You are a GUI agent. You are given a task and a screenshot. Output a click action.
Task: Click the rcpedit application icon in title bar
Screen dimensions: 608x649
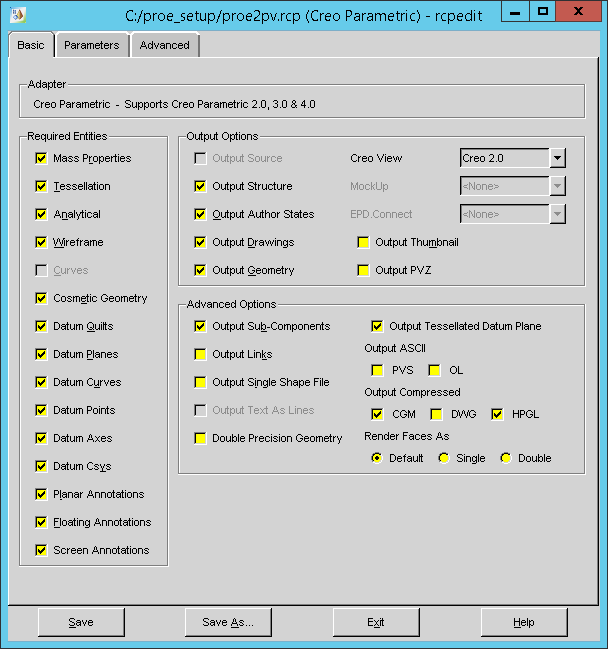click(x=18, y=15)
